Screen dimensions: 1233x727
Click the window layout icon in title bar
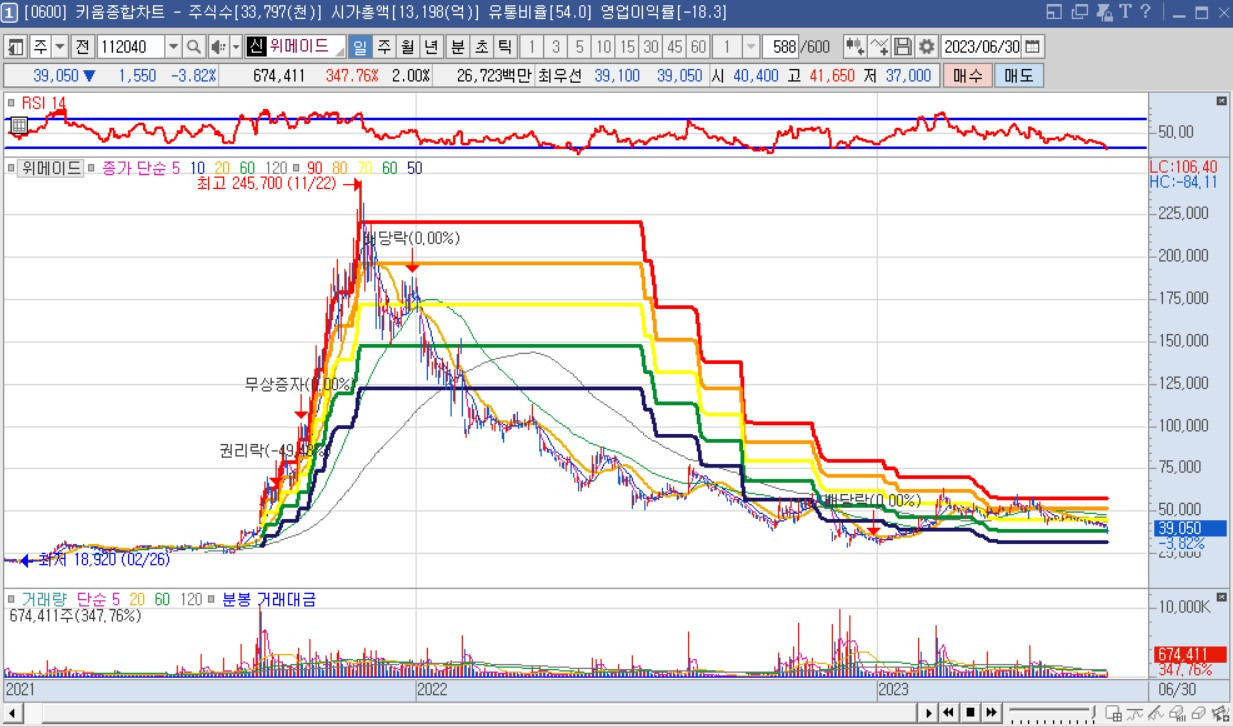(x=1054, y=12)
